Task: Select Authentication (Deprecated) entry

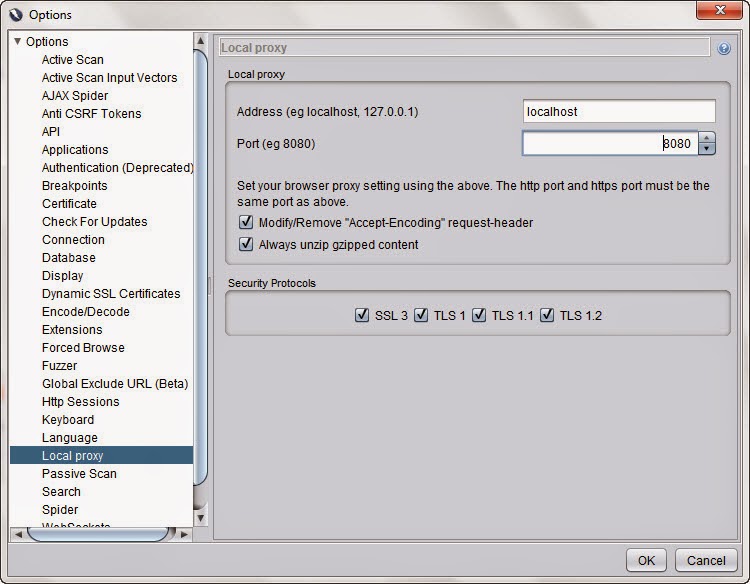Action: (118, 168)
